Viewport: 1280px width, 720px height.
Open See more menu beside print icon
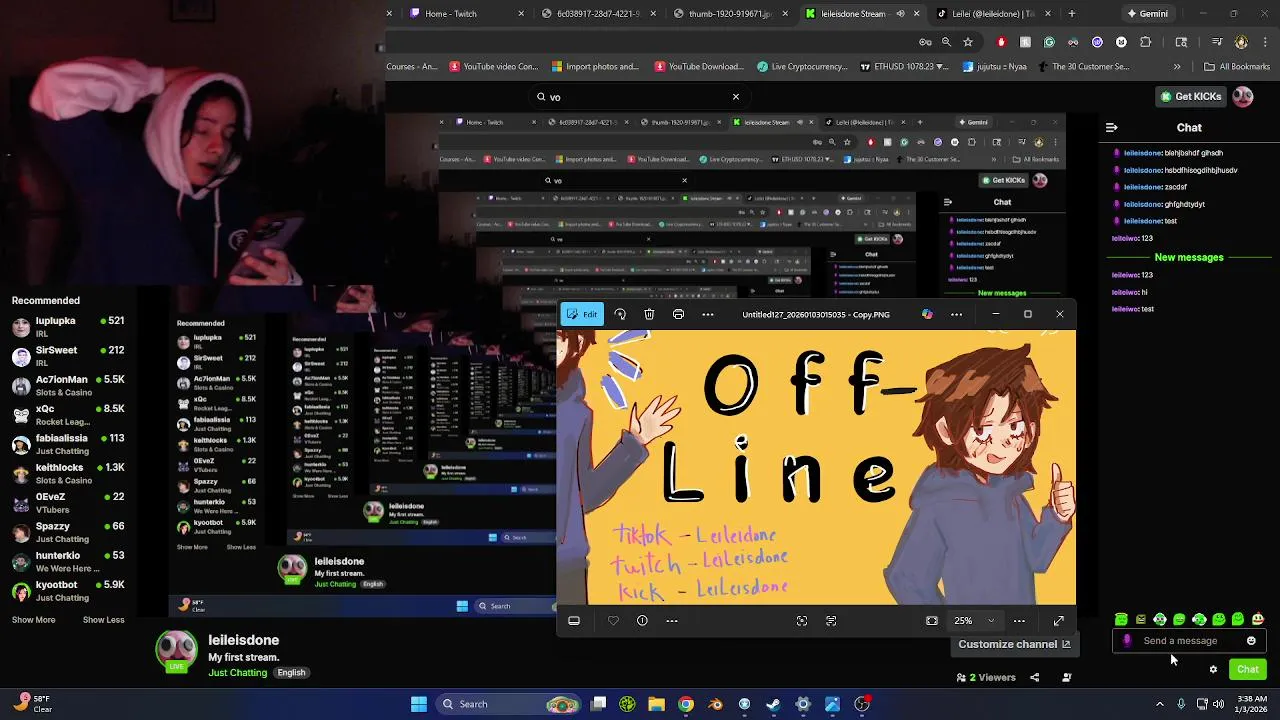708,314
